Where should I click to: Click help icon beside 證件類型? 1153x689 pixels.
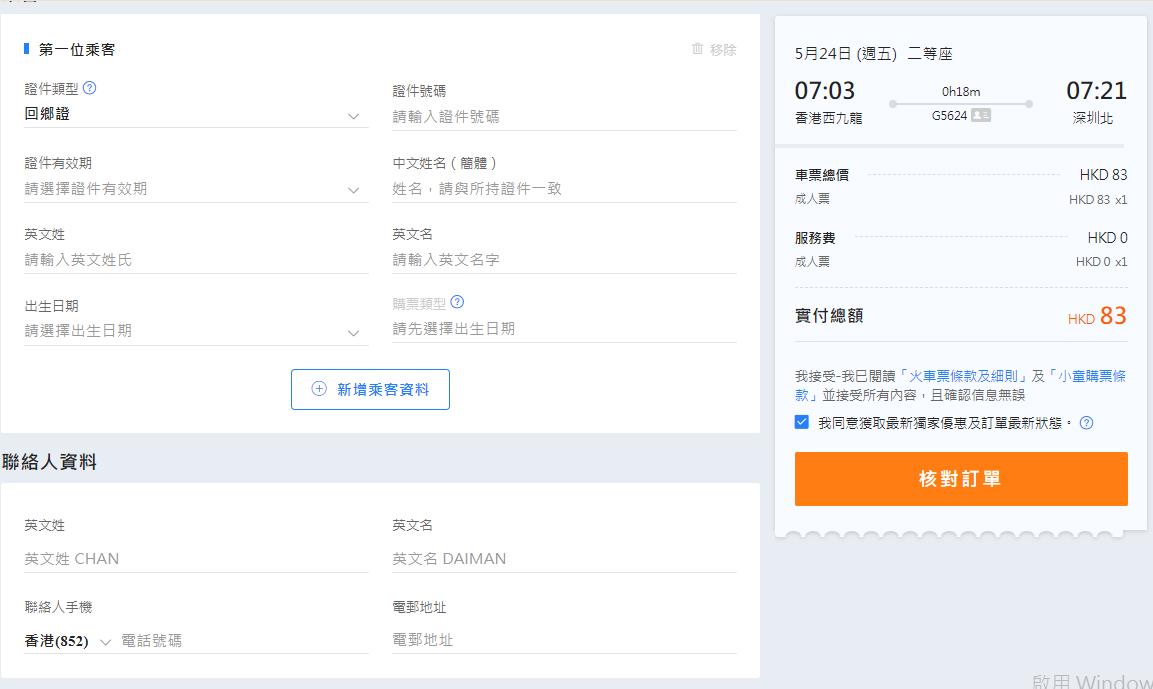click(x=90, y=88)
